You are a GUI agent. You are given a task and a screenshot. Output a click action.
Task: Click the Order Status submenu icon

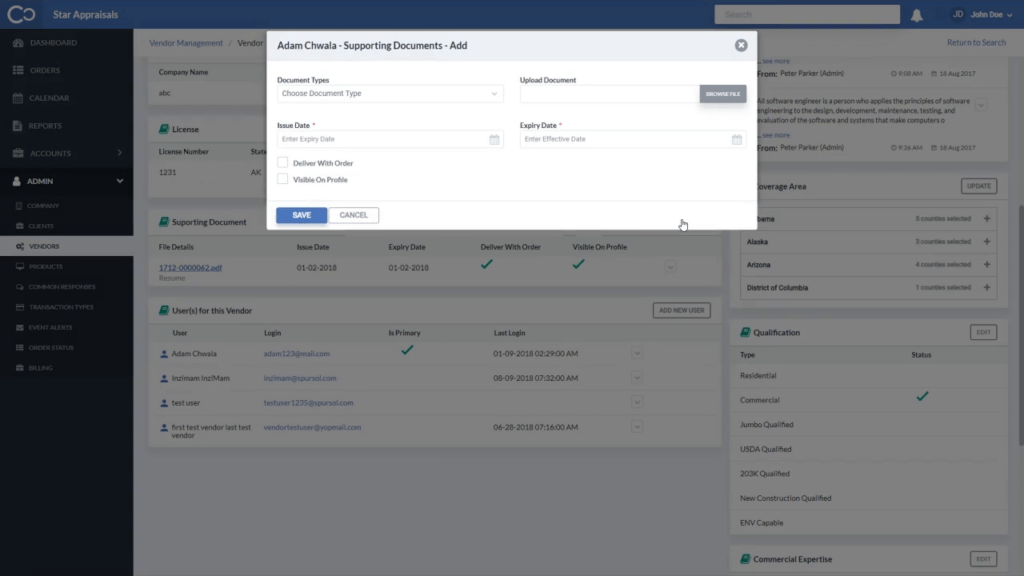(x=20, y=347)
